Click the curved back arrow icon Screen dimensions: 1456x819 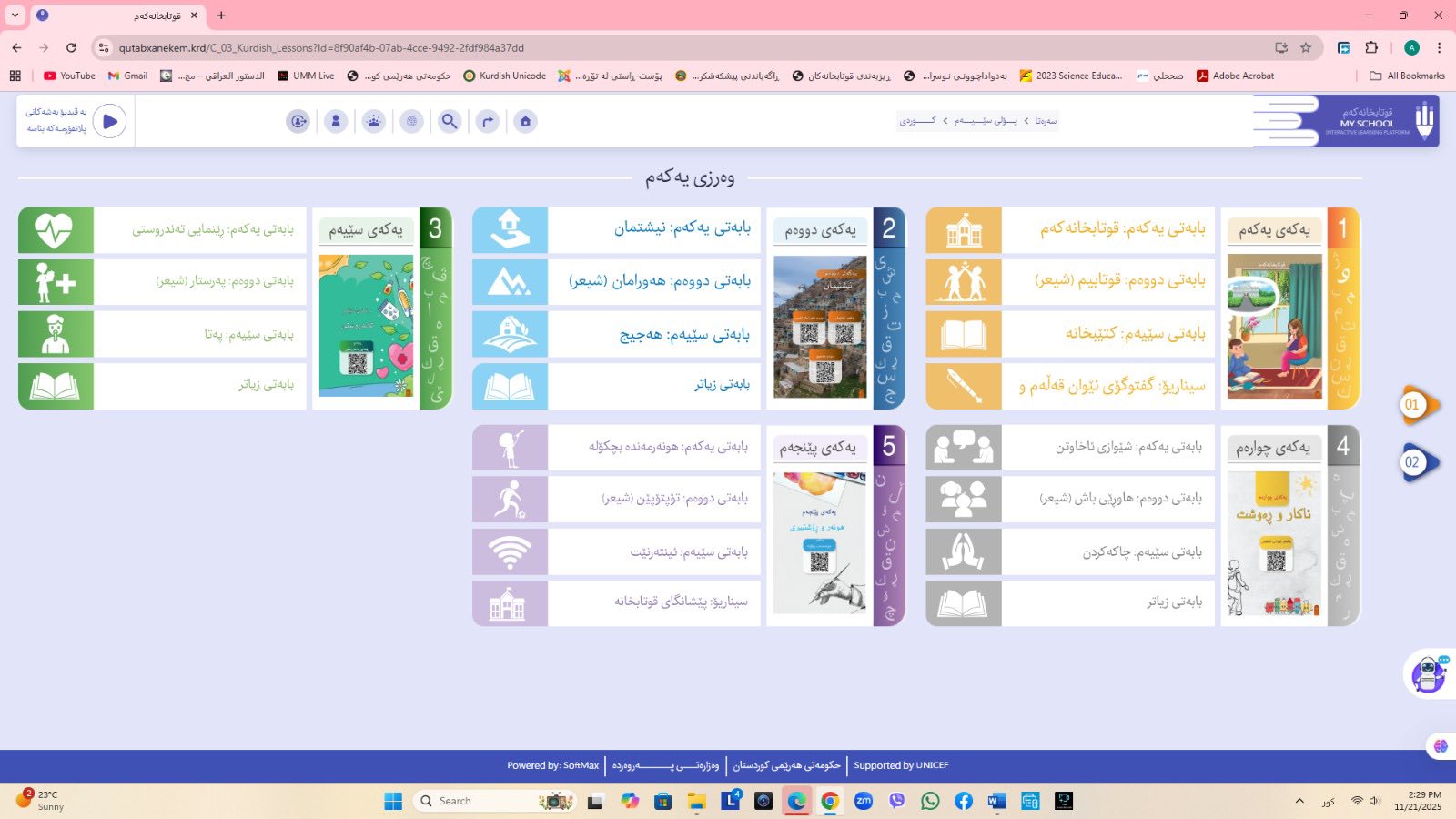[488, 121]
